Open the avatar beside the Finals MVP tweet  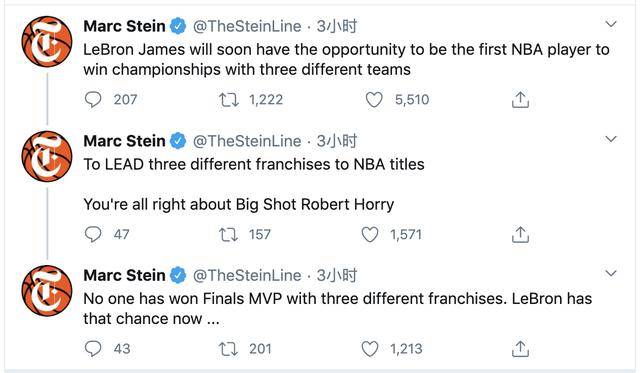(x=47, y=291)
